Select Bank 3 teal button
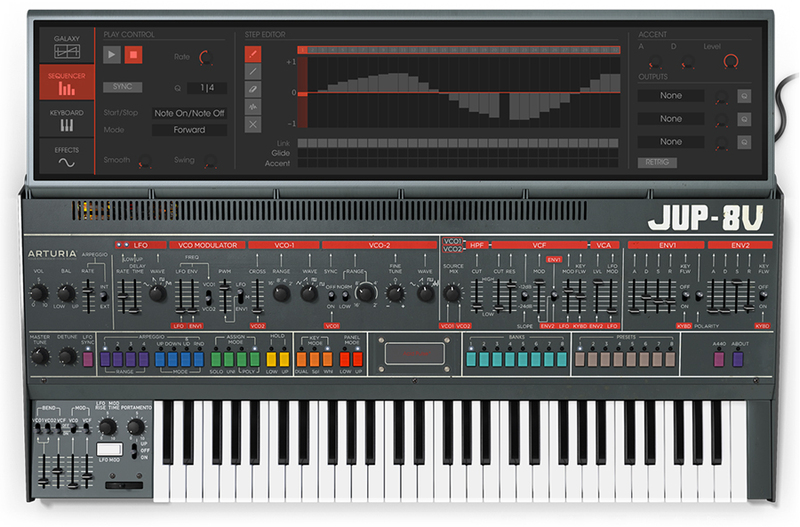The height and width of the screenshot is (527, 800). tap(497, 359)
